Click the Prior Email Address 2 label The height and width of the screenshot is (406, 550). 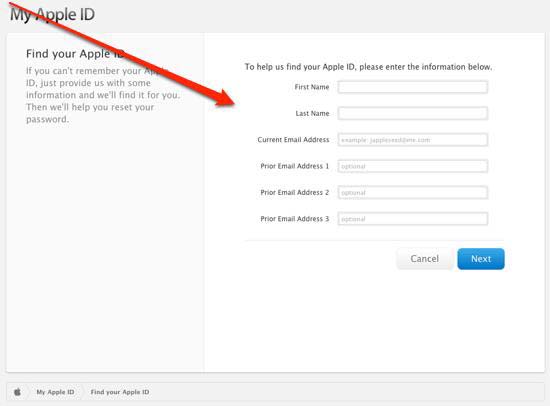(295, 192)
